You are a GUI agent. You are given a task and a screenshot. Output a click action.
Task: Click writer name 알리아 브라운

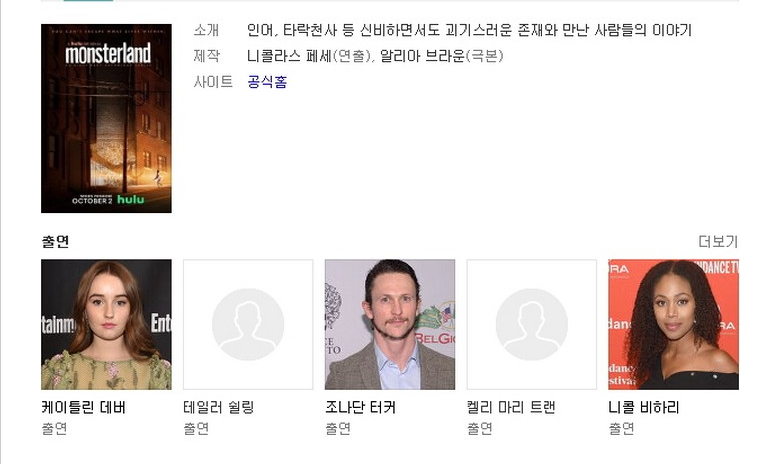point(422,56)
